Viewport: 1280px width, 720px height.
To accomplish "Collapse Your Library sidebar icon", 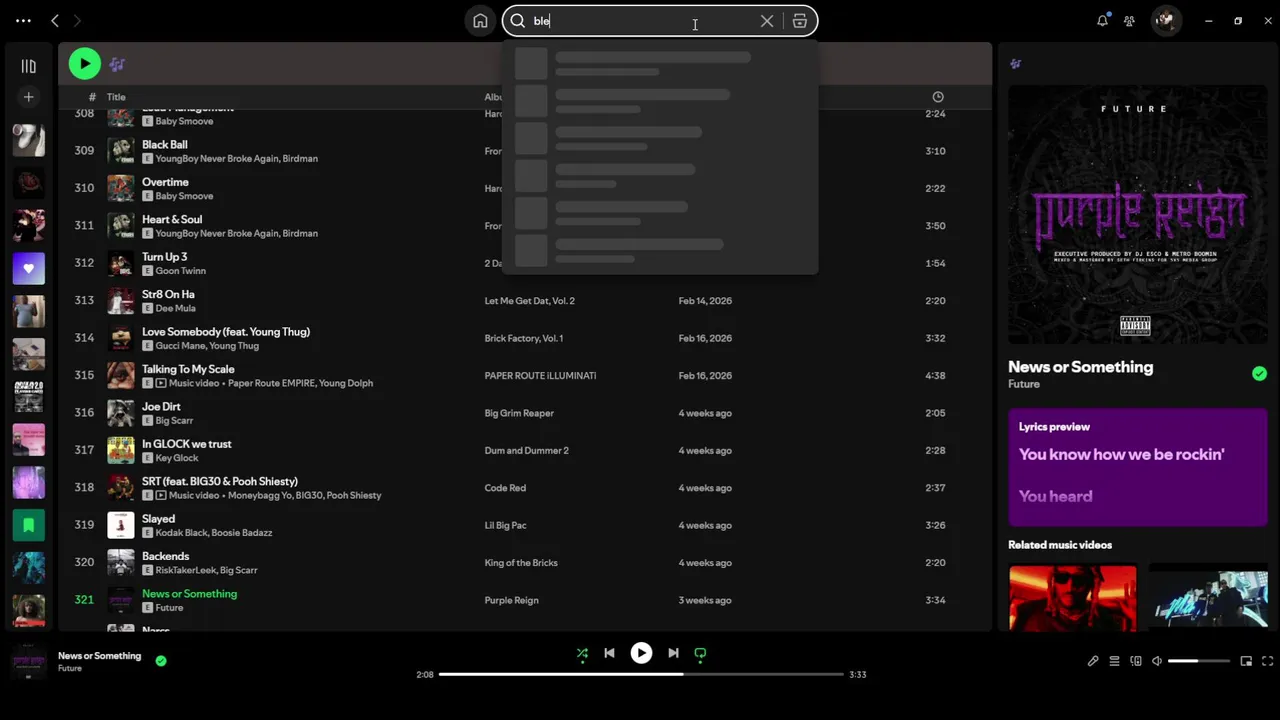I will 28,66.
